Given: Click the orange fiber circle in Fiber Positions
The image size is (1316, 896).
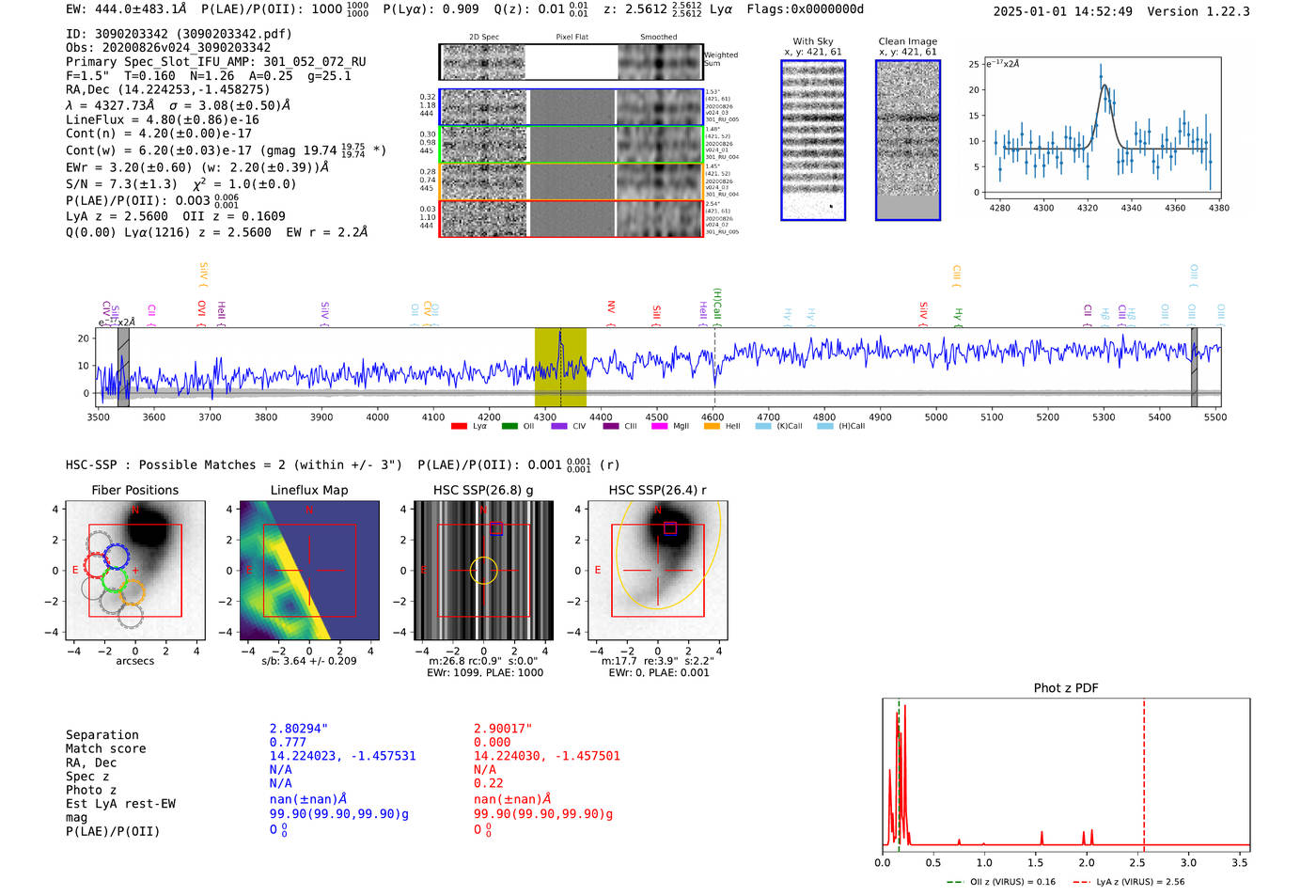Looking at the screenshot, I should [133, 591].
